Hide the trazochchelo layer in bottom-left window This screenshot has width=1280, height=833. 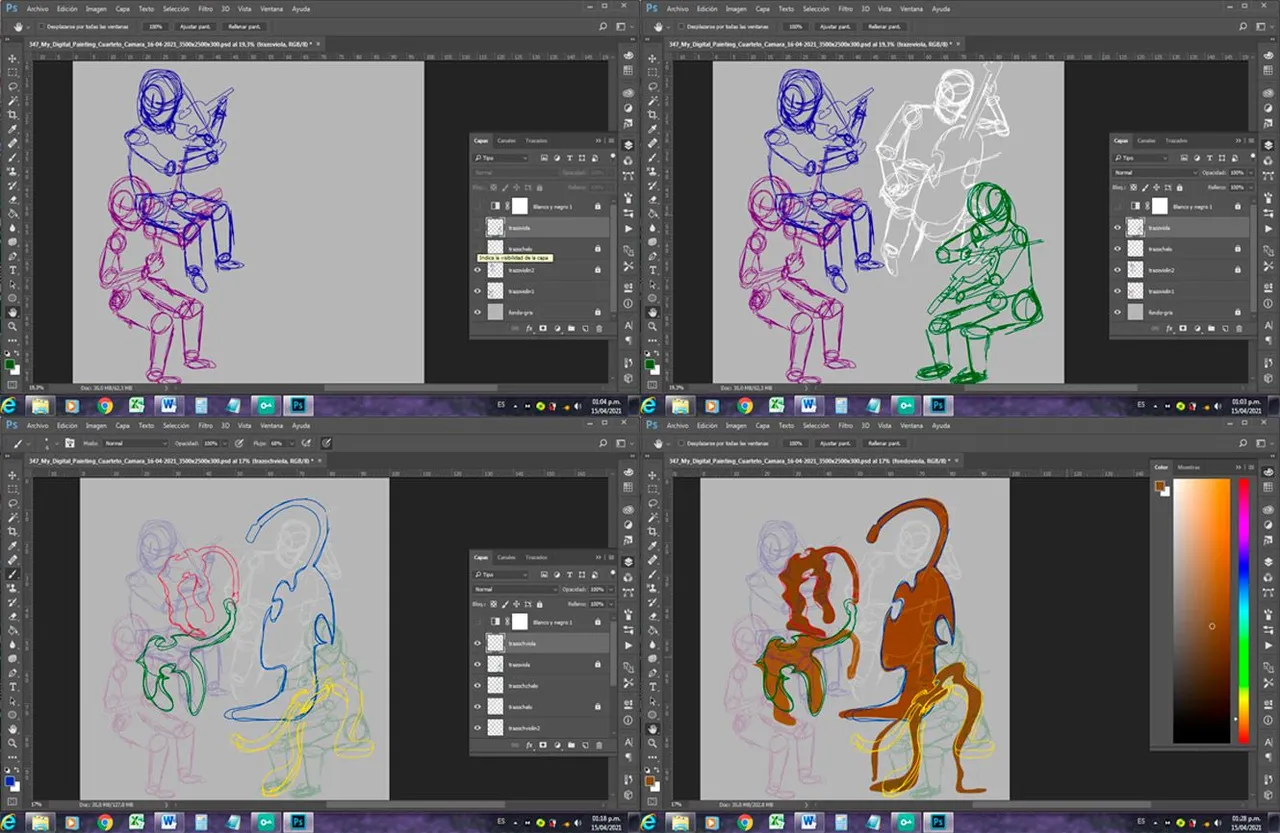point(477,685)
